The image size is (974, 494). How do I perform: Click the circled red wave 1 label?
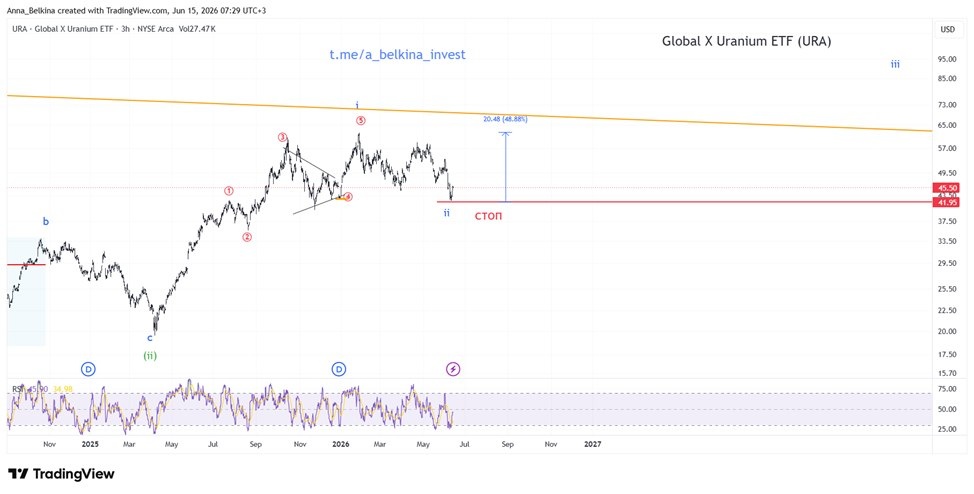click(x=229, y=191)
